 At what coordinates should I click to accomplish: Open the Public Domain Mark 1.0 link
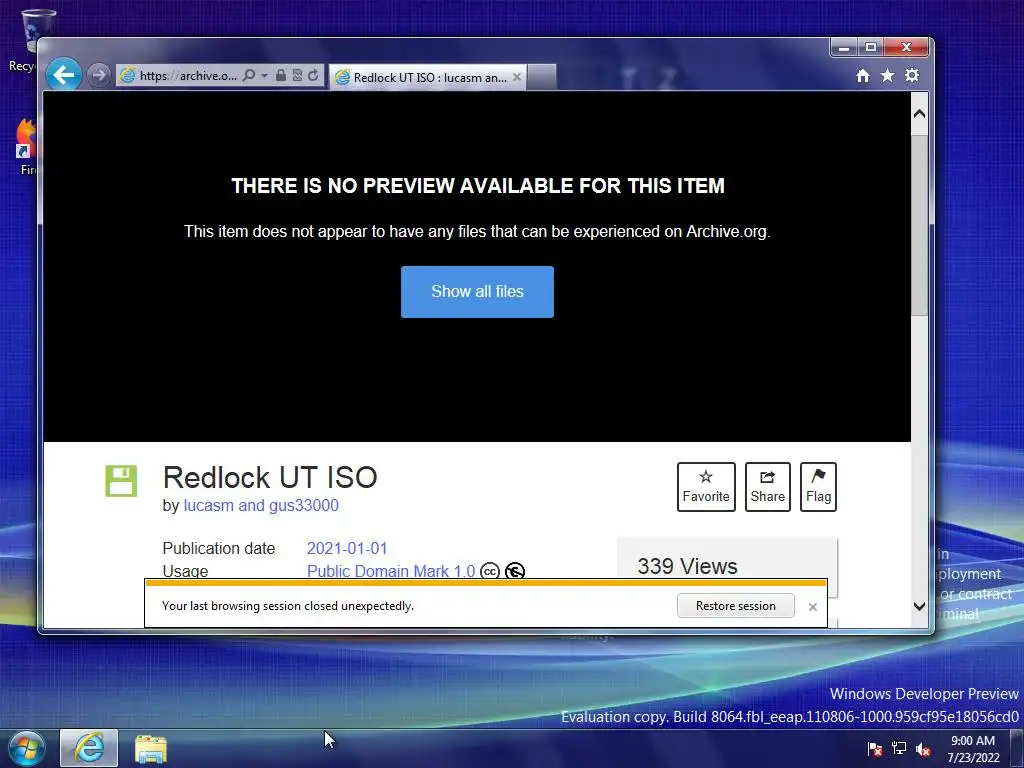[391, 571]
